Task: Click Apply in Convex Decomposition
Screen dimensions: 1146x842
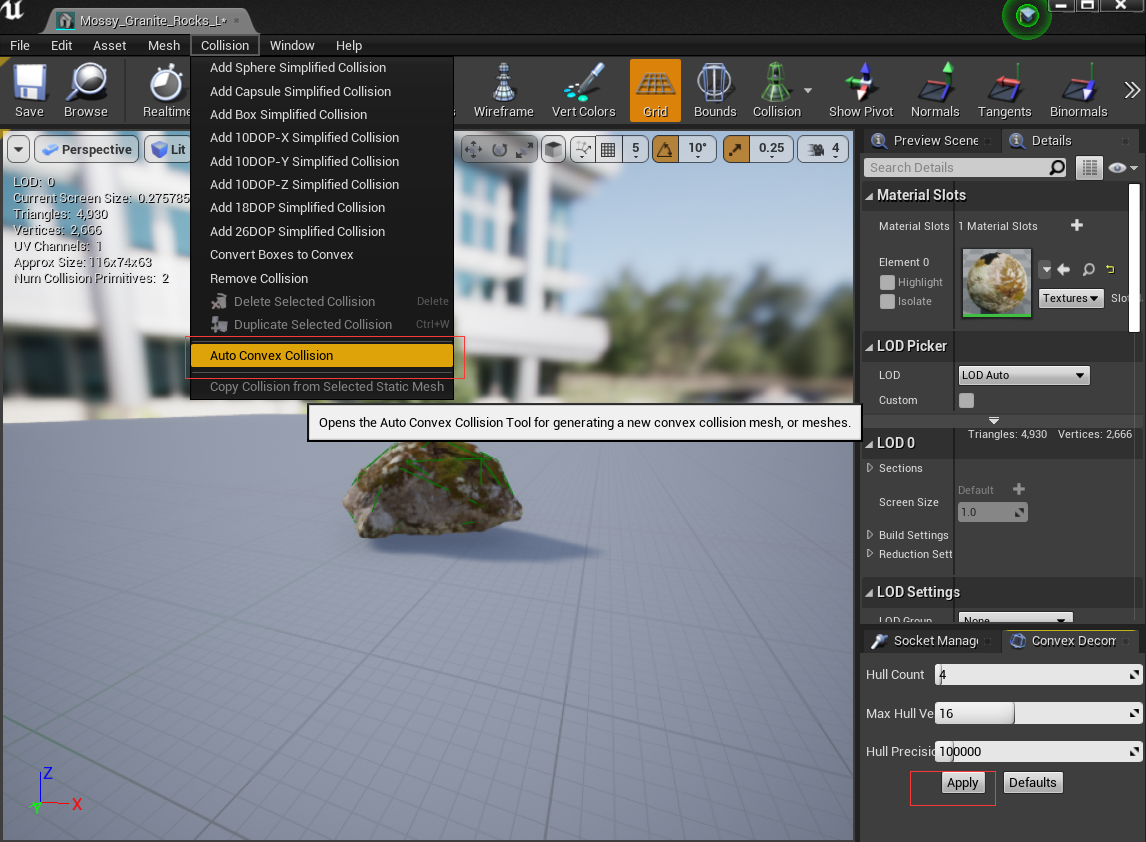Action: tap(962, 783)
